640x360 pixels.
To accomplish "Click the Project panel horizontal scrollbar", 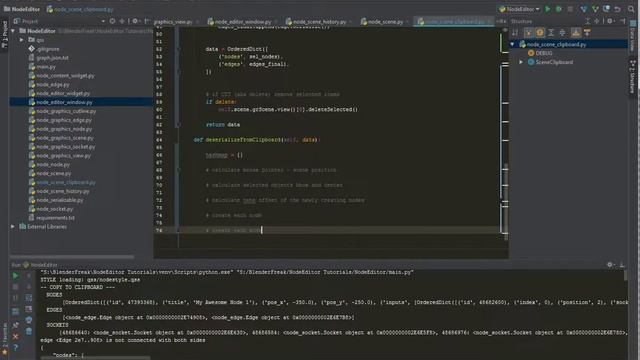I will pos(72,257).
